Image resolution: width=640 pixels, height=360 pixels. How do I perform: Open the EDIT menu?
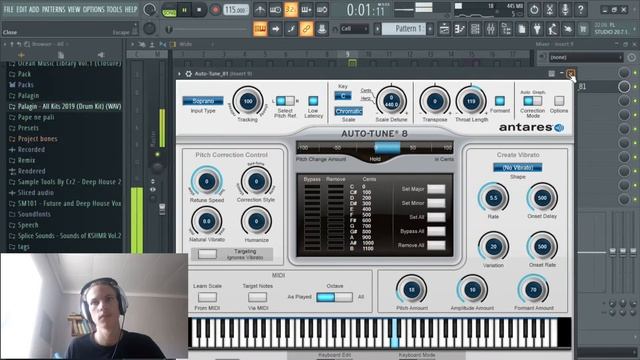click(22, 9)
